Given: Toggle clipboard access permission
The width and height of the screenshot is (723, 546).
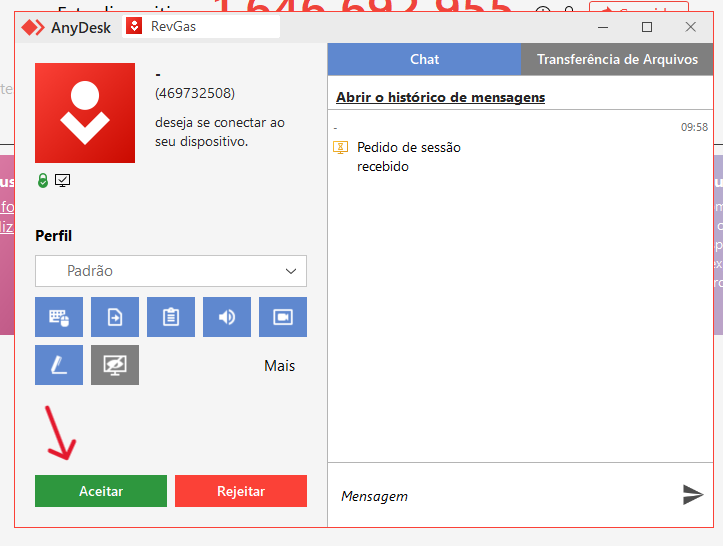Looking at the screenshot, I should (x=171, y=317).
